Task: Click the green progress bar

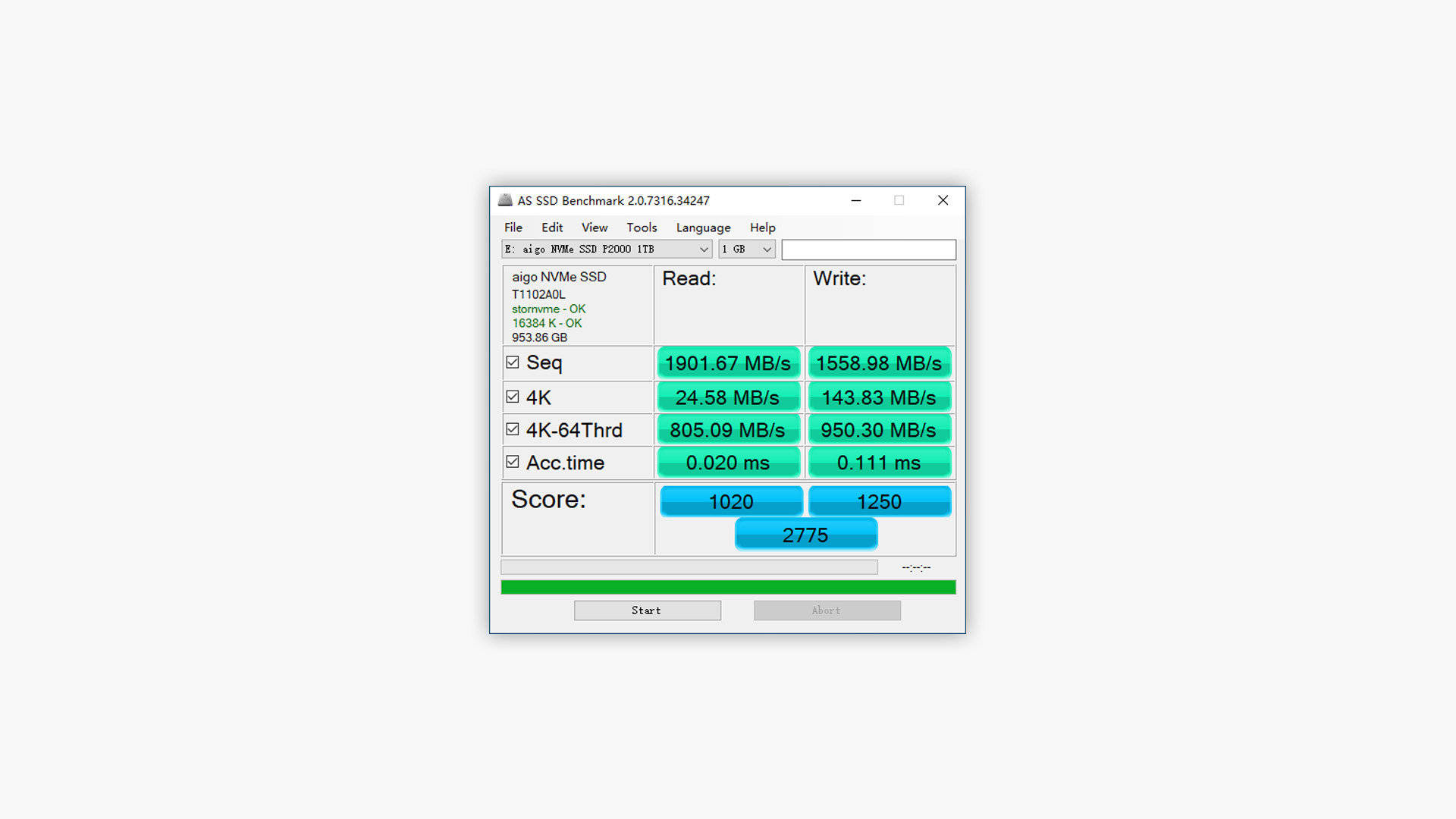Action: 728,587
